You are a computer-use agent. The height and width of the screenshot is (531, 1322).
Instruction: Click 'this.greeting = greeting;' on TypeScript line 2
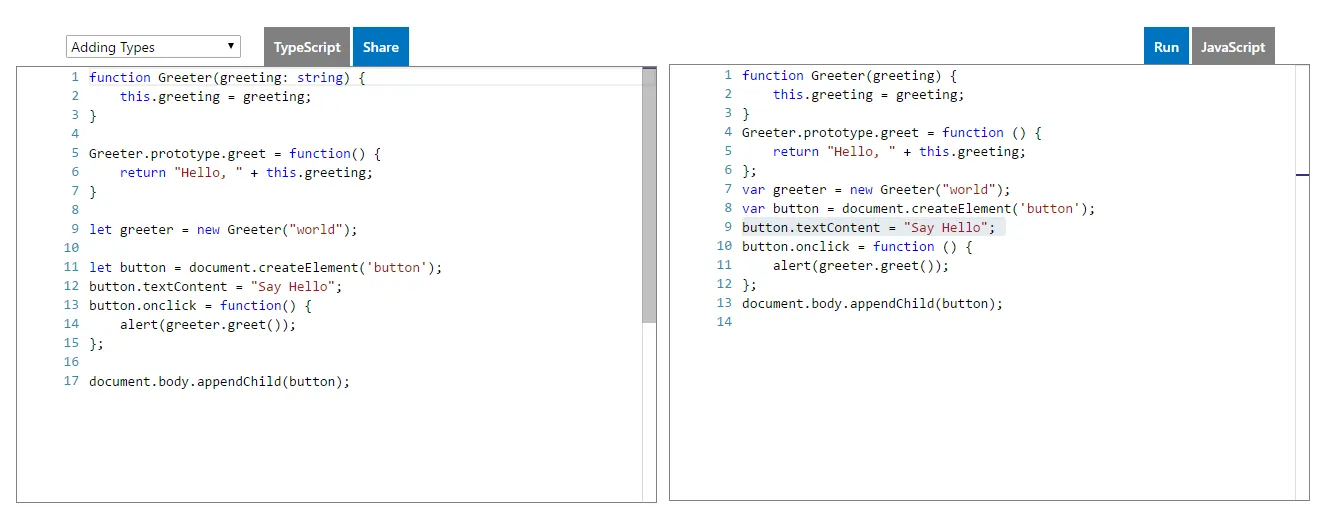(216, 96)
